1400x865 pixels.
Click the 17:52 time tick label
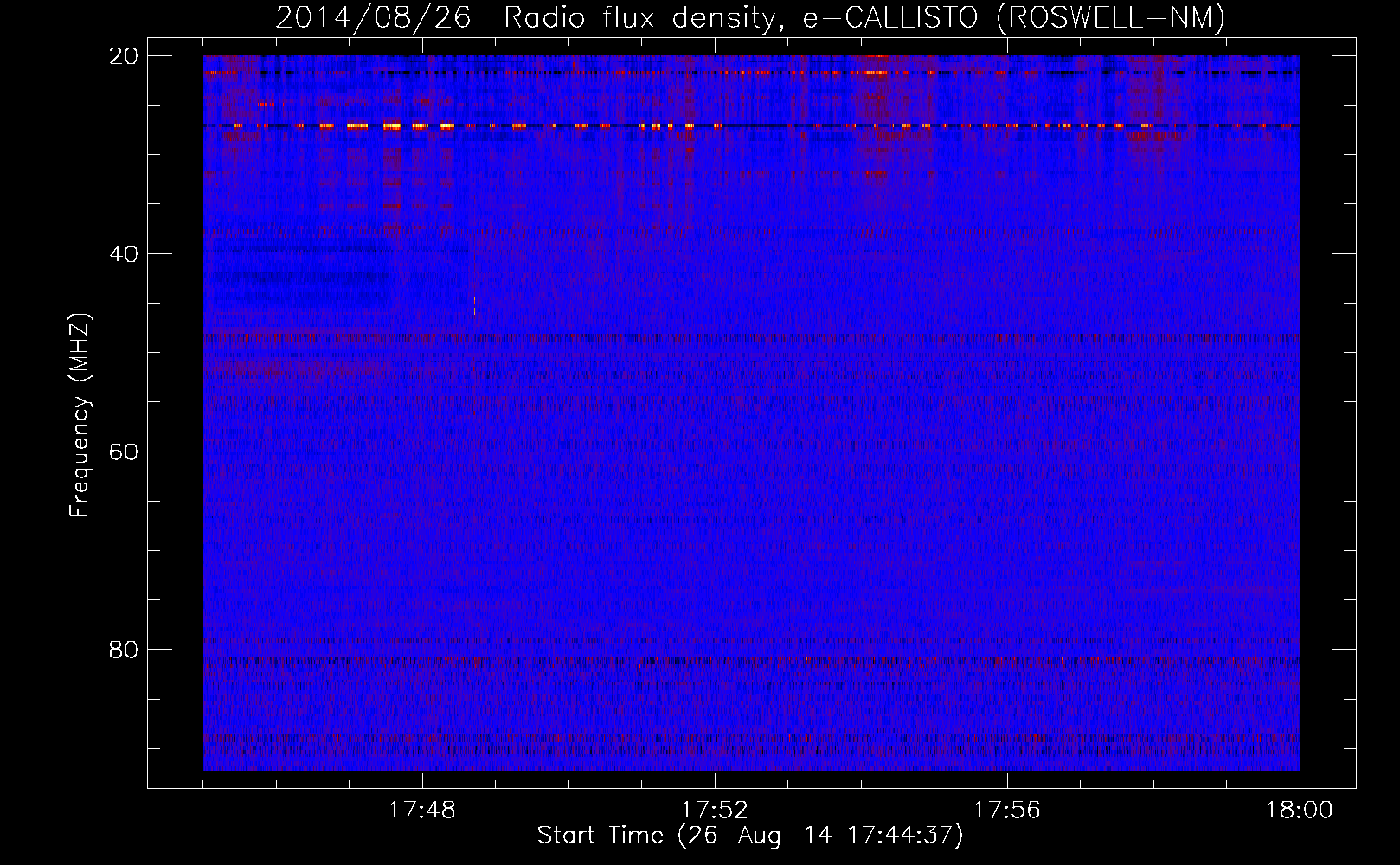[x=715, y=811]
